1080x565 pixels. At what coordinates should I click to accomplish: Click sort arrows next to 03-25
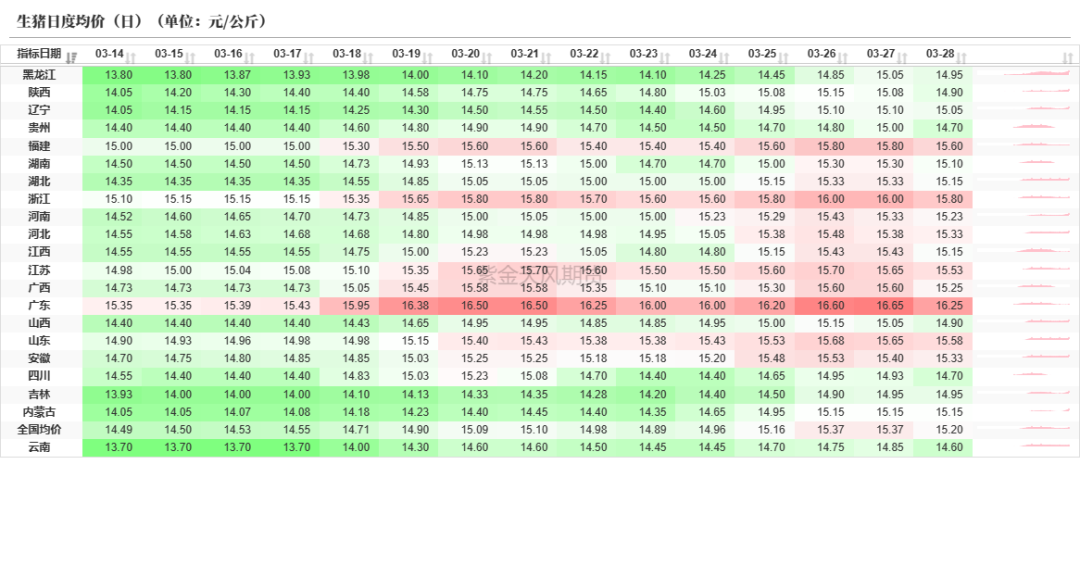[783, 58]
